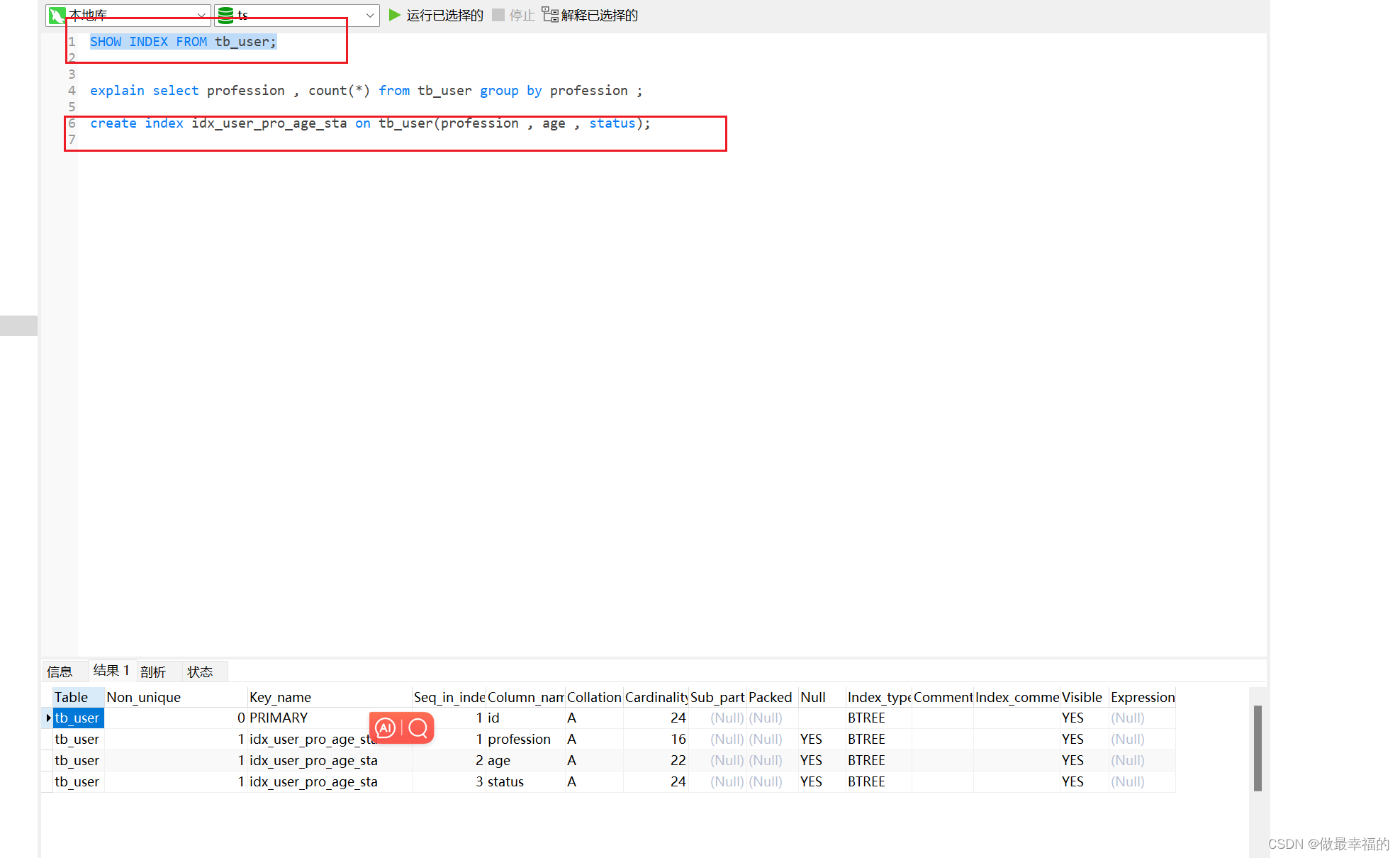This screenshot has width=1400, height=858.
Task: Click the Visible column header
Action: pos(1085,697)
